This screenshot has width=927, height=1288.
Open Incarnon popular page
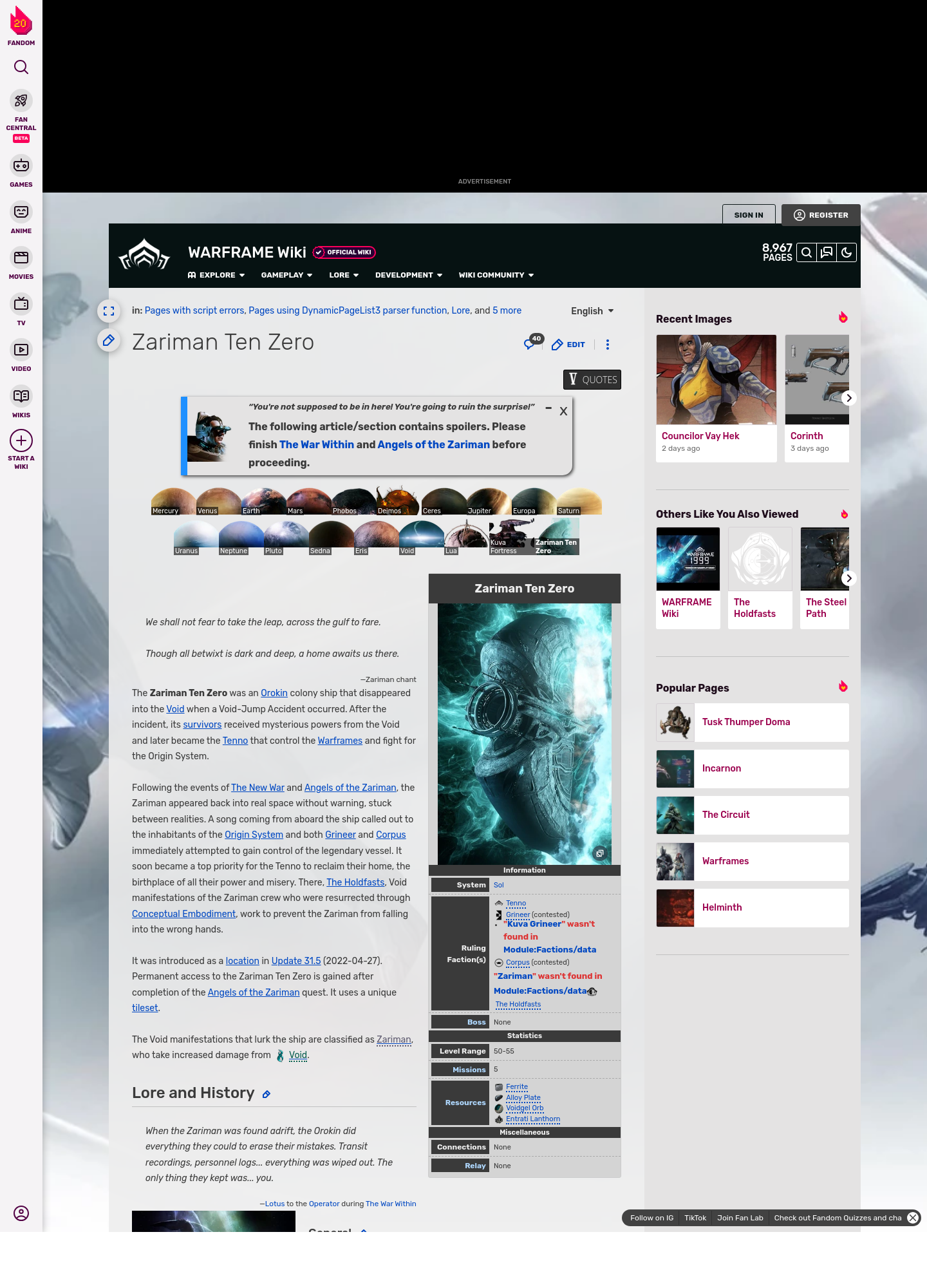753,769
